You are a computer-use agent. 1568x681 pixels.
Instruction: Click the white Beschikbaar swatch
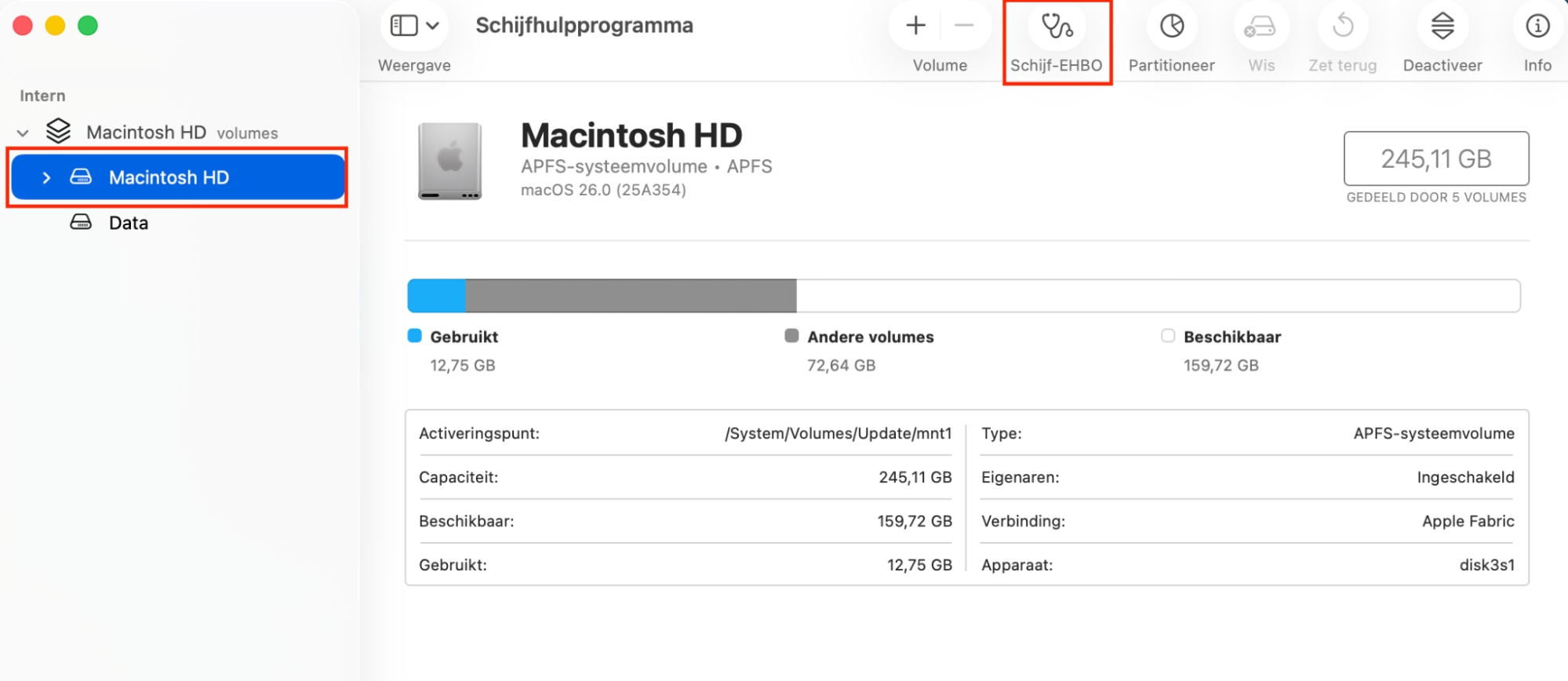(x=1168, y=336)
